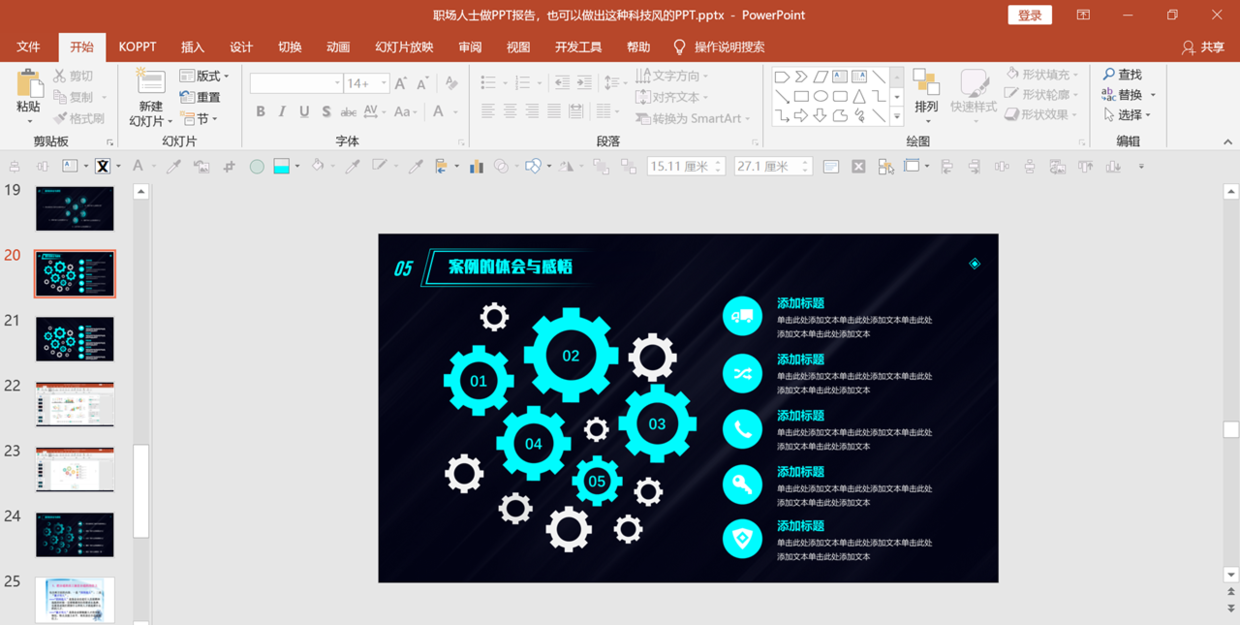Click the increase font size icon
Image resolution: width=1240 pixels, height=625 pixels.
pos(401,84)
